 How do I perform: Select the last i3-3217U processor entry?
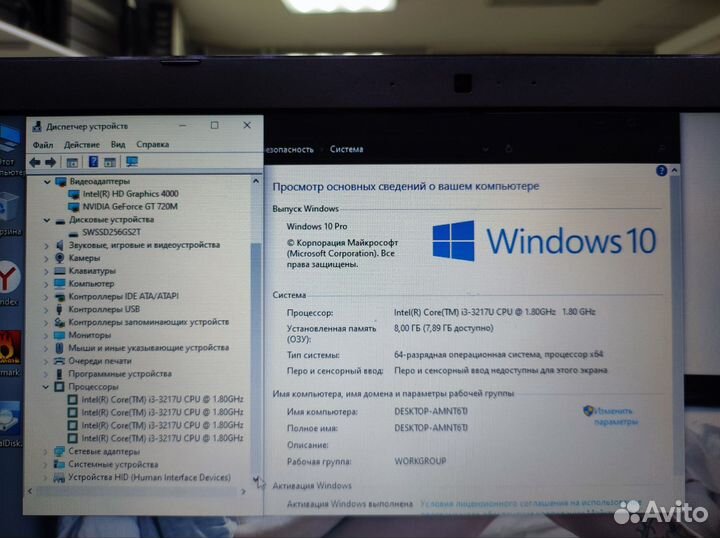coord(162,438)
